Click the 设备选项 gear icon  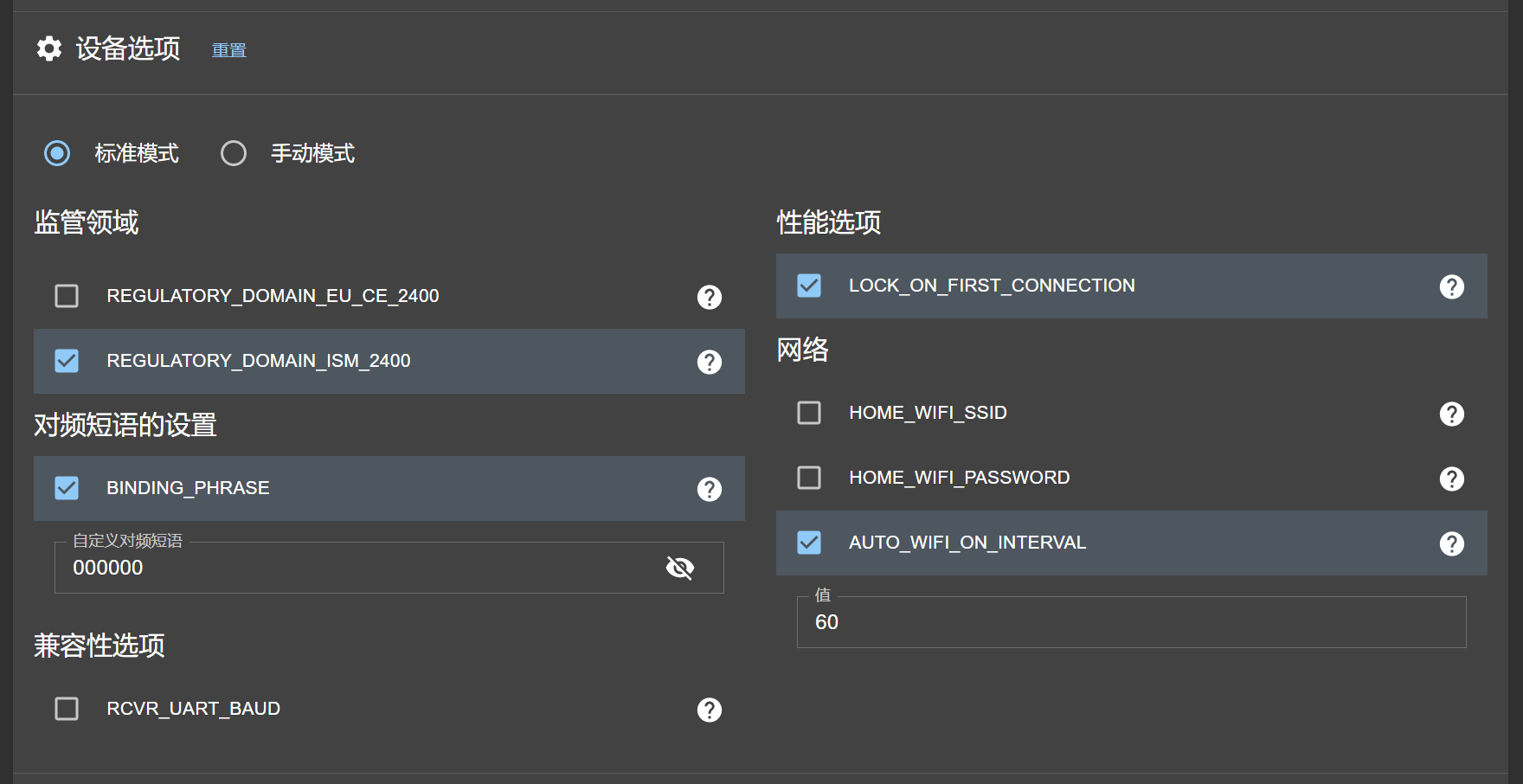(49, 48)
